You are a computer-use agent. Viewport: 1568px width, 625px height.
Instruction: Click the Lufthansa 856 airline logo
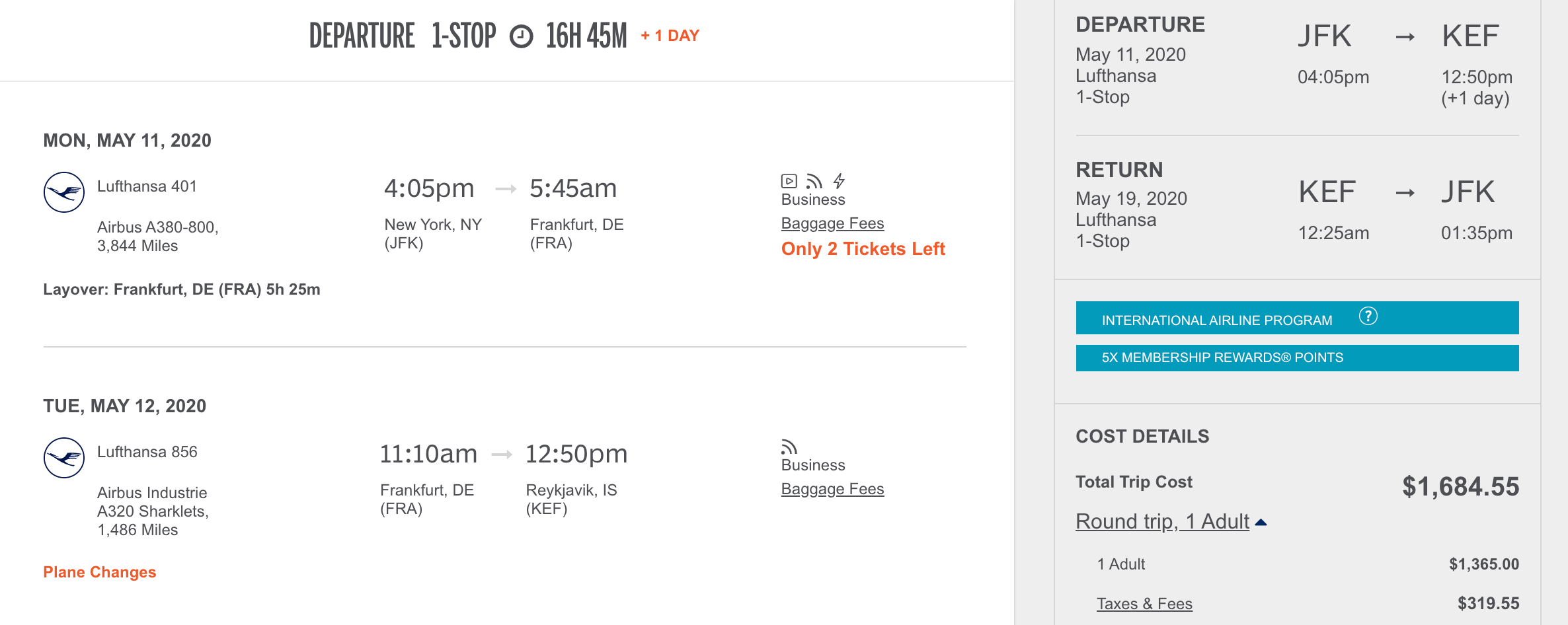tap(63, 457)
